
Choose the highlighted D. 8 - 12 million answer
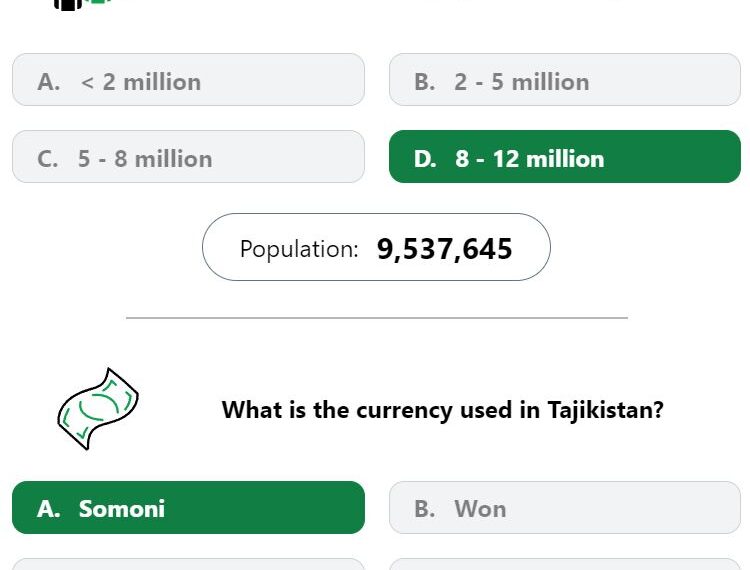coord(565,156)
